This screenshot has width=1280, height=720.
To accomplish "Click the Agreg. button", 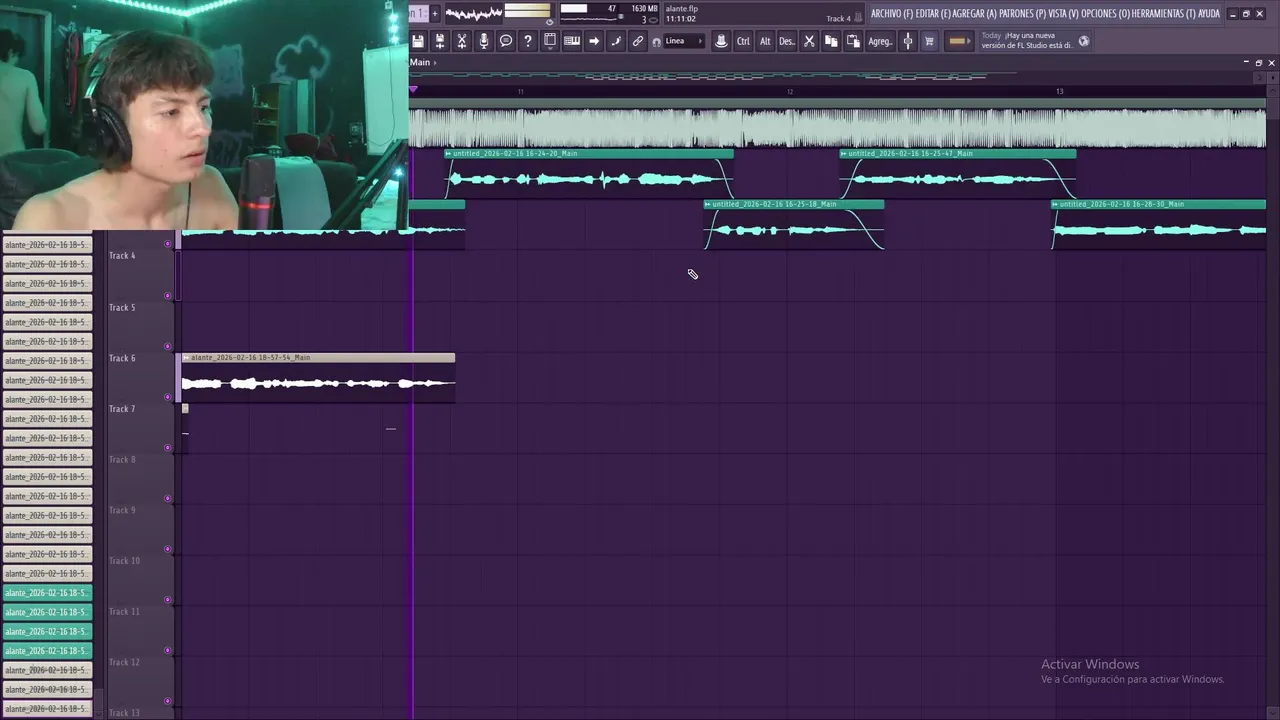I will [x=880, y=41].
